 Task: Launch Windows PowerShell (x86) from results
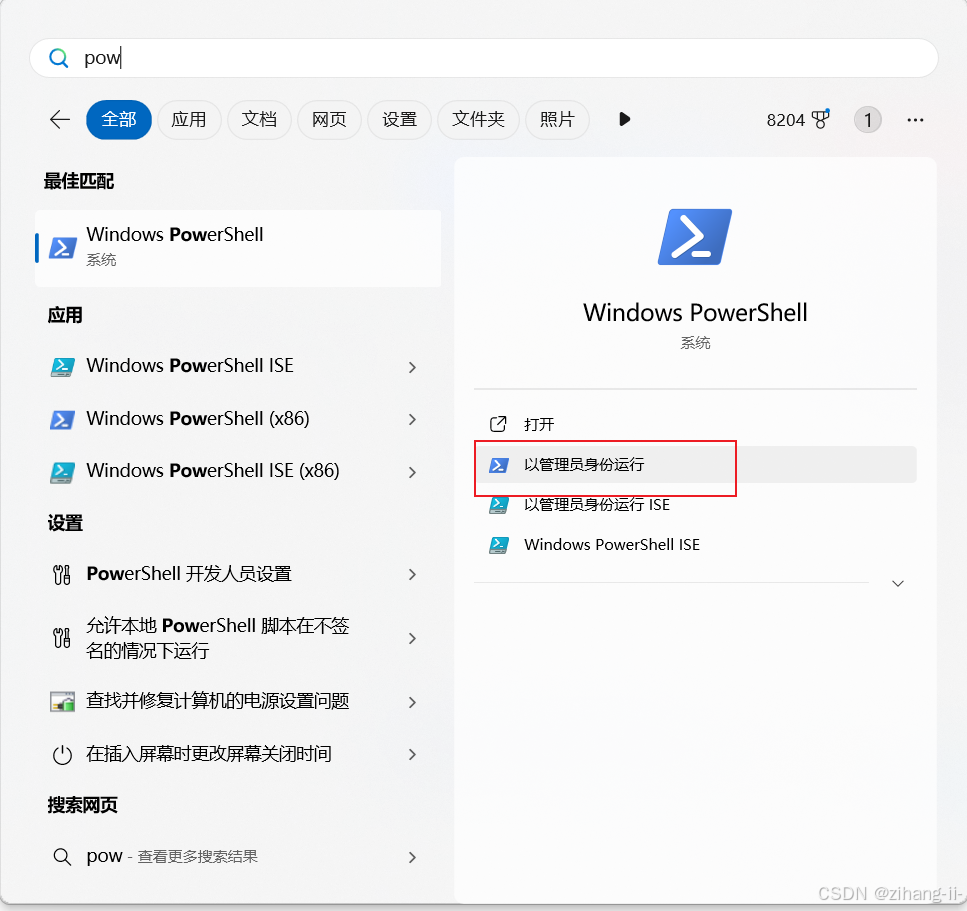(234, 419)
